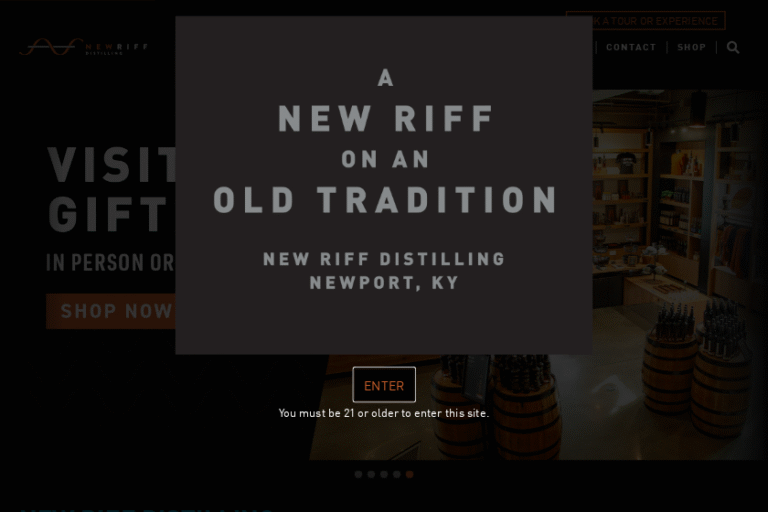The height and width of the screenshot is (512, 768).
Task: Click the New Riff Distilling wave logo
Action: (83, 47)
